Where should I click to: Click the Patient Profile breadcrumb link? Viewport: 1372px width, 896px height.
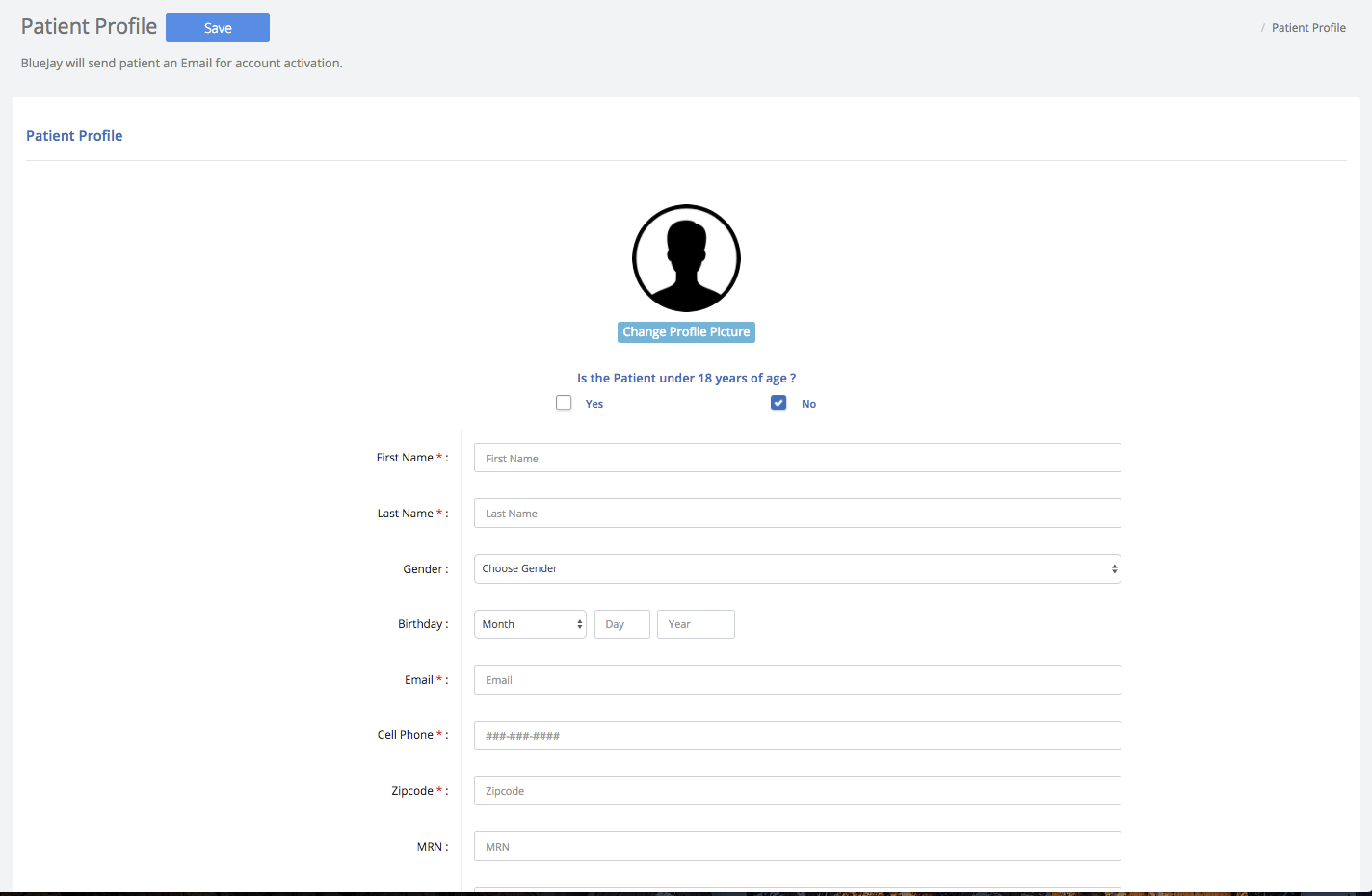tap(1308, 28)
